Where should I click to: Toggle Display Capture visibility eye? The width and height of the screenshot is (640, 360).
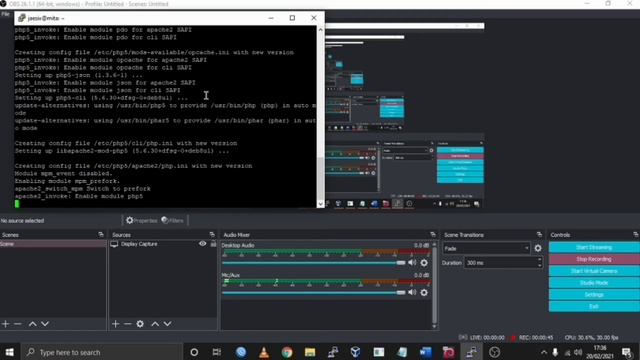pos(202,244)
